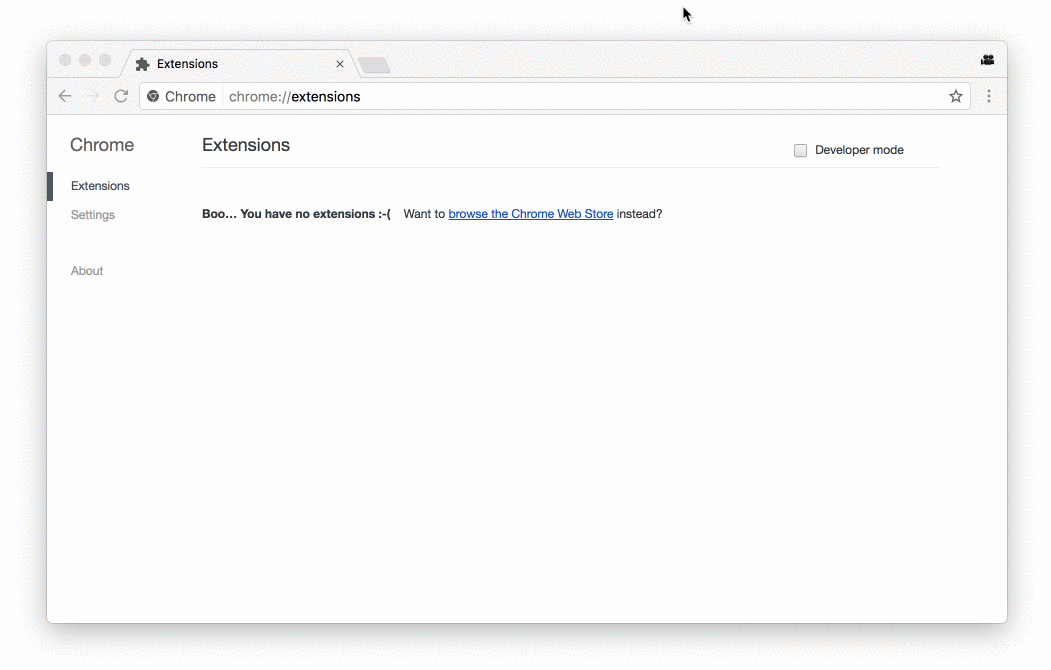Open a new tab with the new tab button
The image size is (1051, 670).
pyautogui.click(x=374, y=65)
